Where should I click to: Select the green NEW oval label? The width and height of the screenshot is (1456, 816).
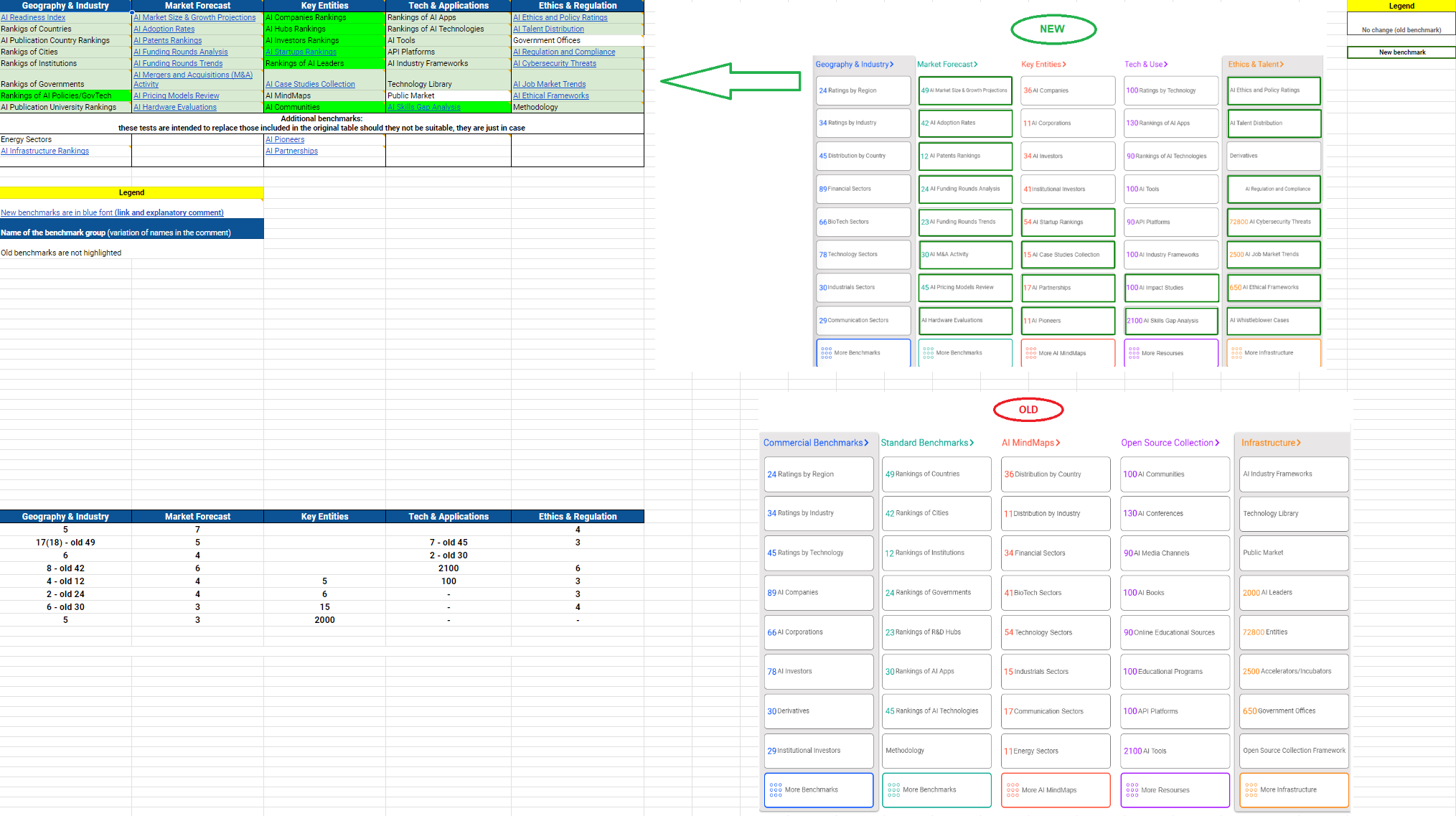point(1053,29)
